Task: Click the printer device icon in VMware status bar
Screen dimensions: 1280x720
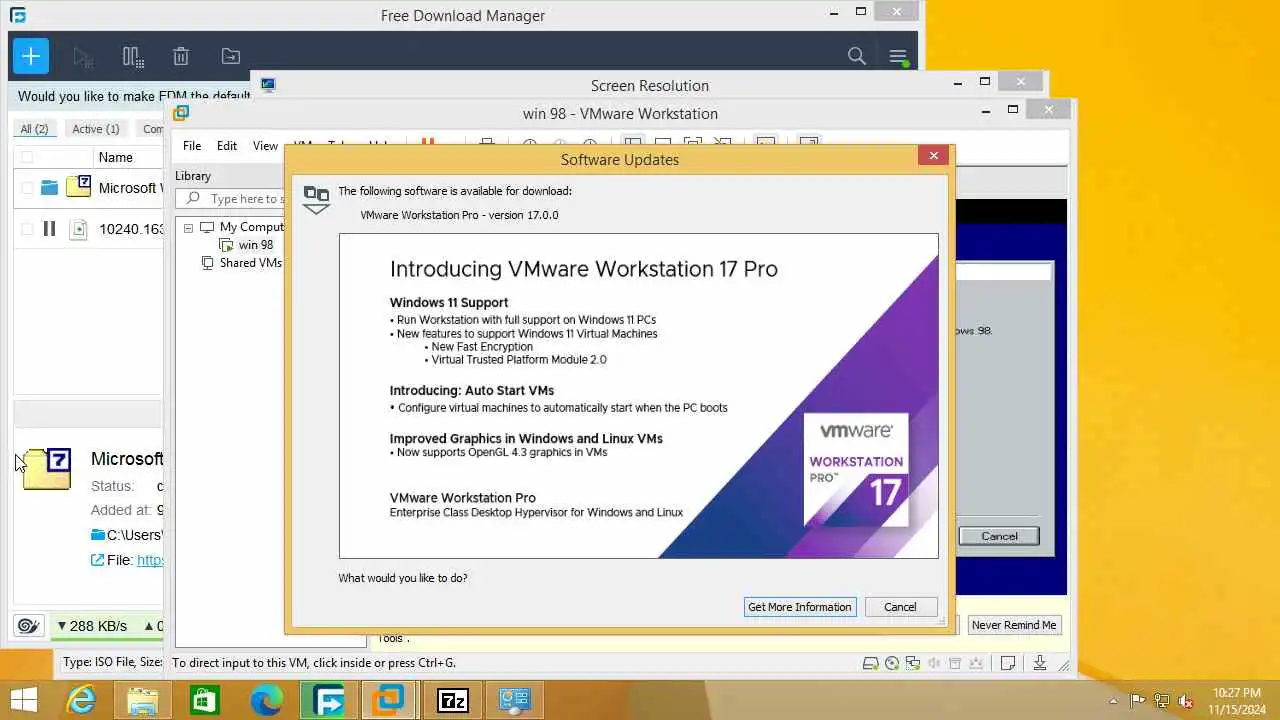Action: tap(955, 663)
